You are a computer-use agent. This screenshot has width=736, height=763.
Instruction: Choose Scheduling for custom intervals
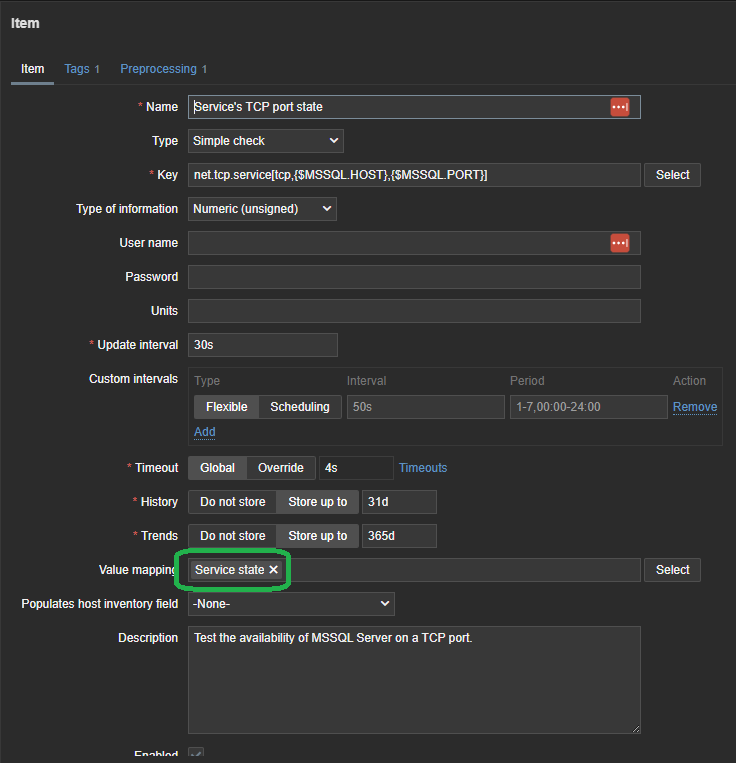point(300,407)
